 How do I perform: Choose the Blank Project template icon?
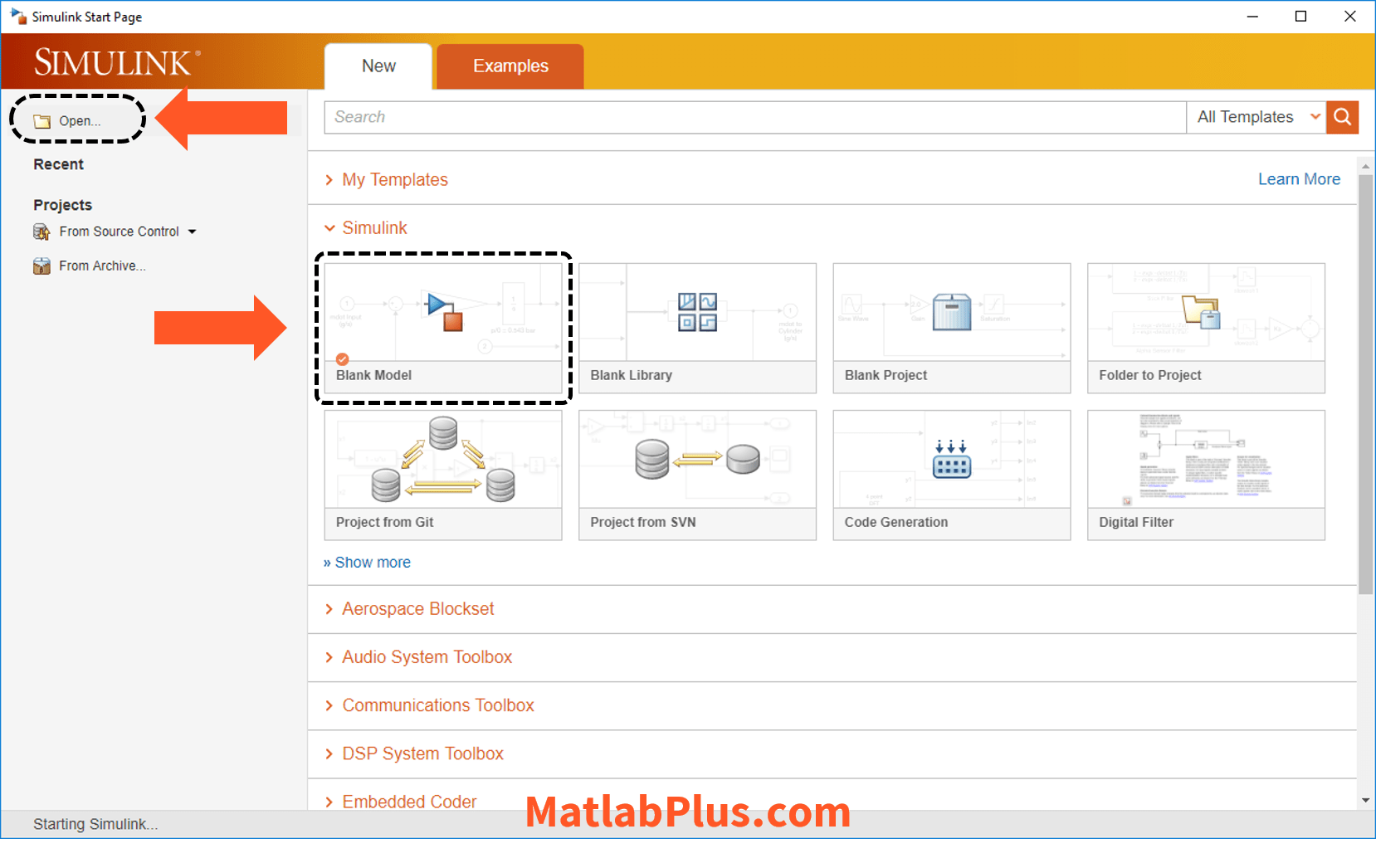[952, 313]
